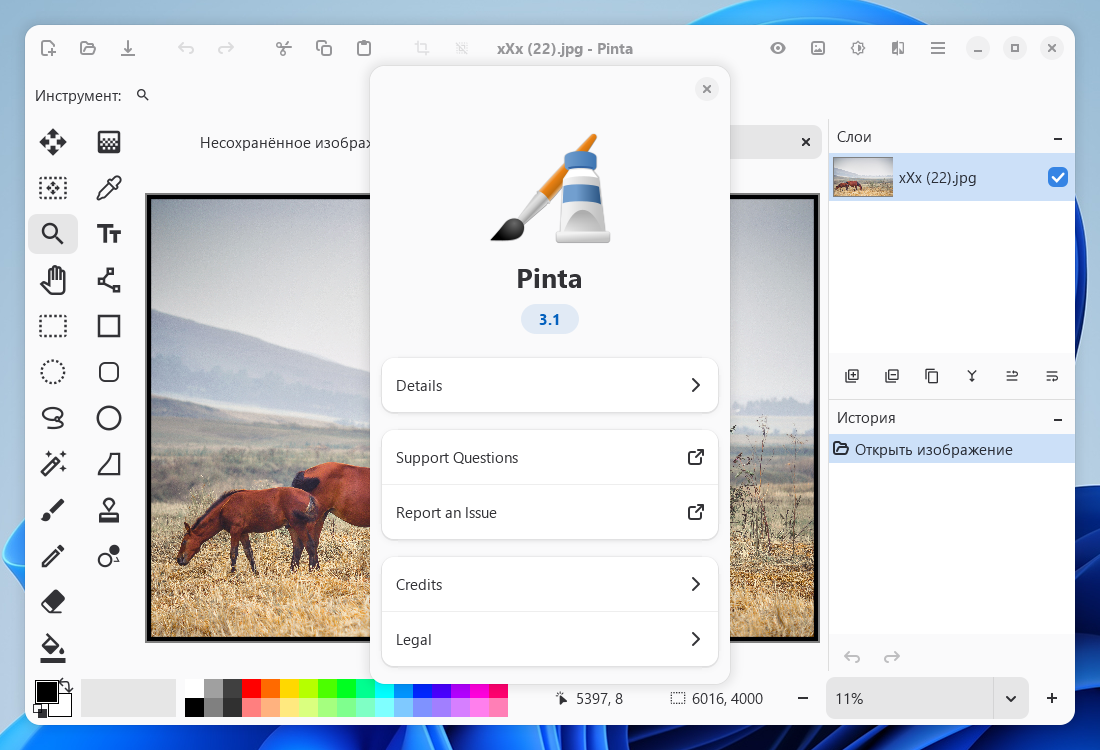Select the Text tool
Image resolution: width=1100 pixels, height=750 pixels.
point(109,234)
